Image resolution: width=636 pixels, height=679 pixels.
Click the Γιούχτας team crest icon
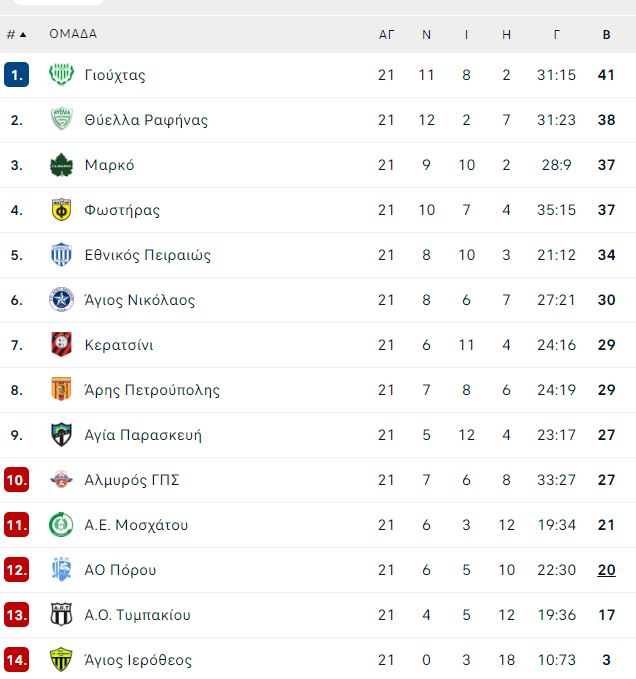click(61, 74)
